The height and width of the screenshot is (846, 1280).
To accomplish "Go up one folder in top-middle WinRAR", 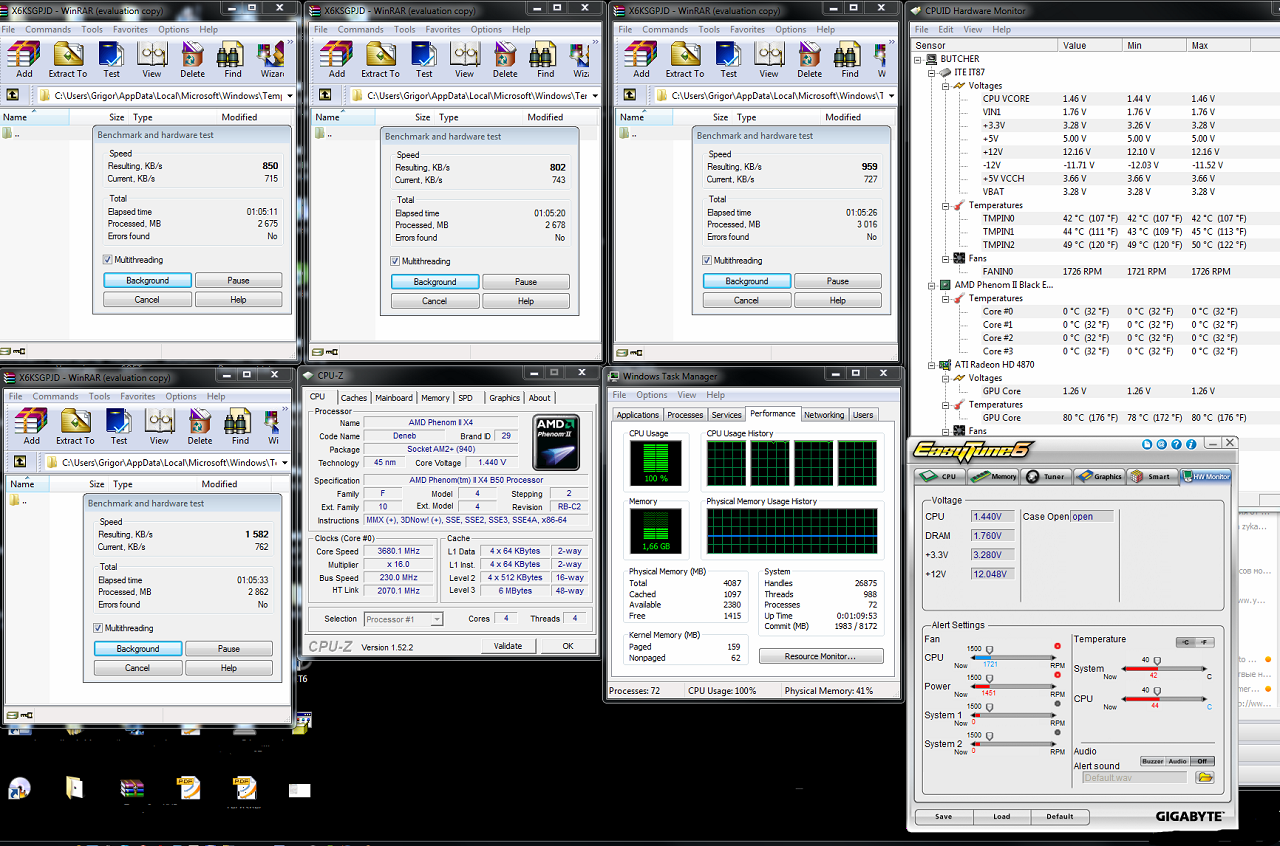I will [325, 95].
